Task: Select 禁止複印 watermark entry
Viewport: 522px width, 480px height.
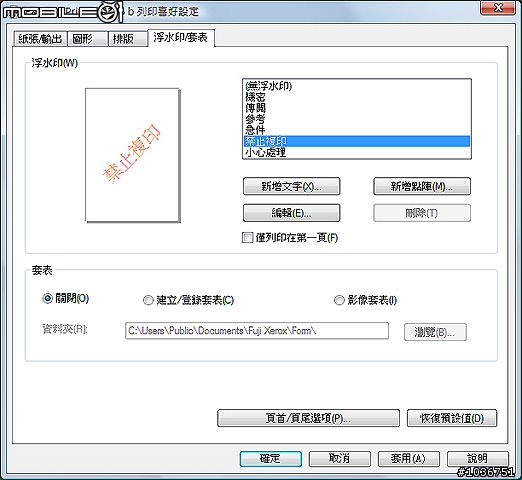Action: click(357, 141)
